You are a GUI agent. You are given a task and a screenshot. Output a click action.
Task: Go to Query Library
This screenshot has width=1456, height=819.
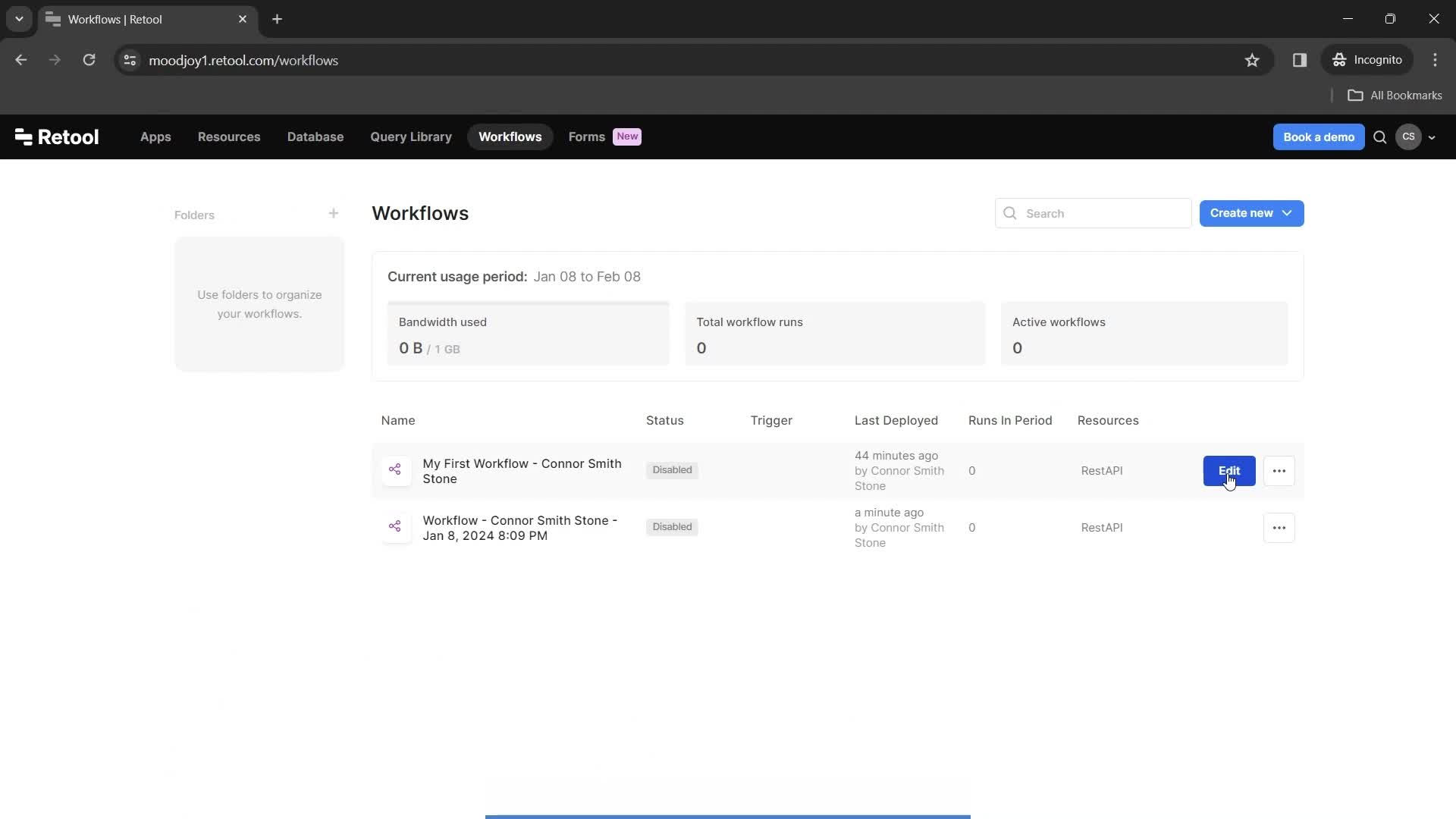coord(411,137)
